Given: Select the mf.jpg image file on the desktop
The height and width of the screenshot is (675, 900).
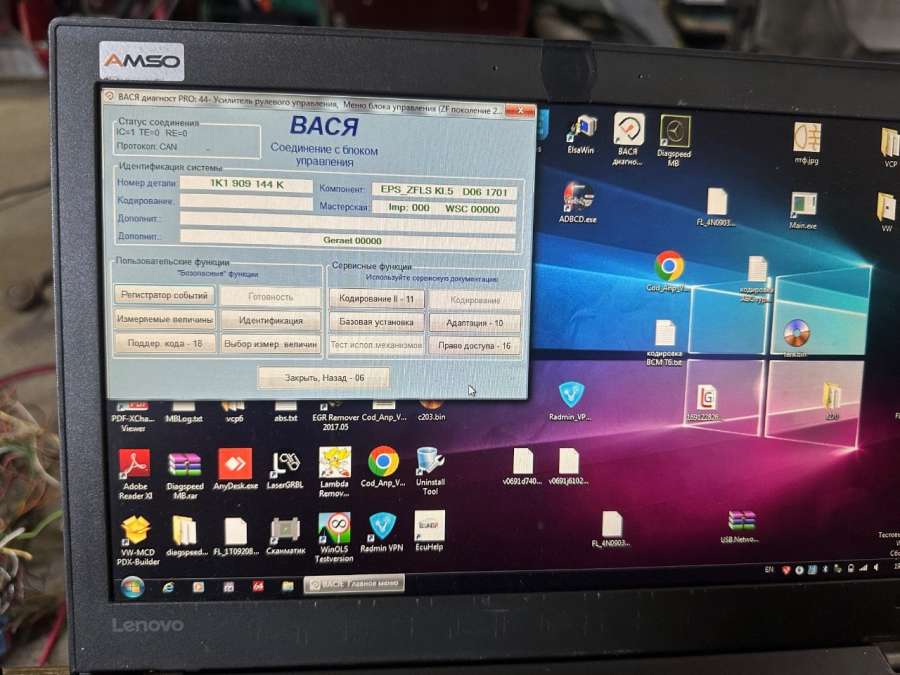Looking at the screenshot, I should click(806, 143).
